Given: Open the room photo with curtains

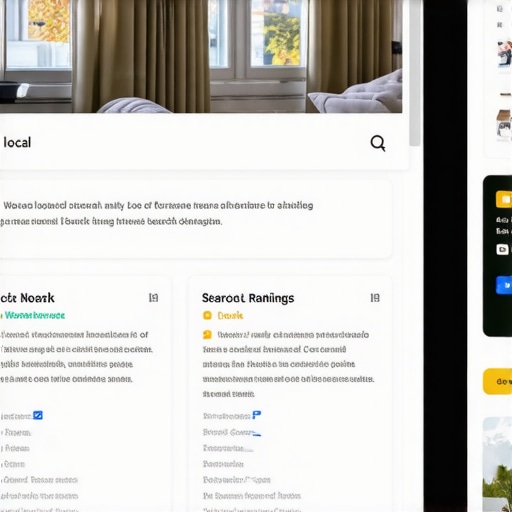Looking at the screenshot, I should point(201,56).
